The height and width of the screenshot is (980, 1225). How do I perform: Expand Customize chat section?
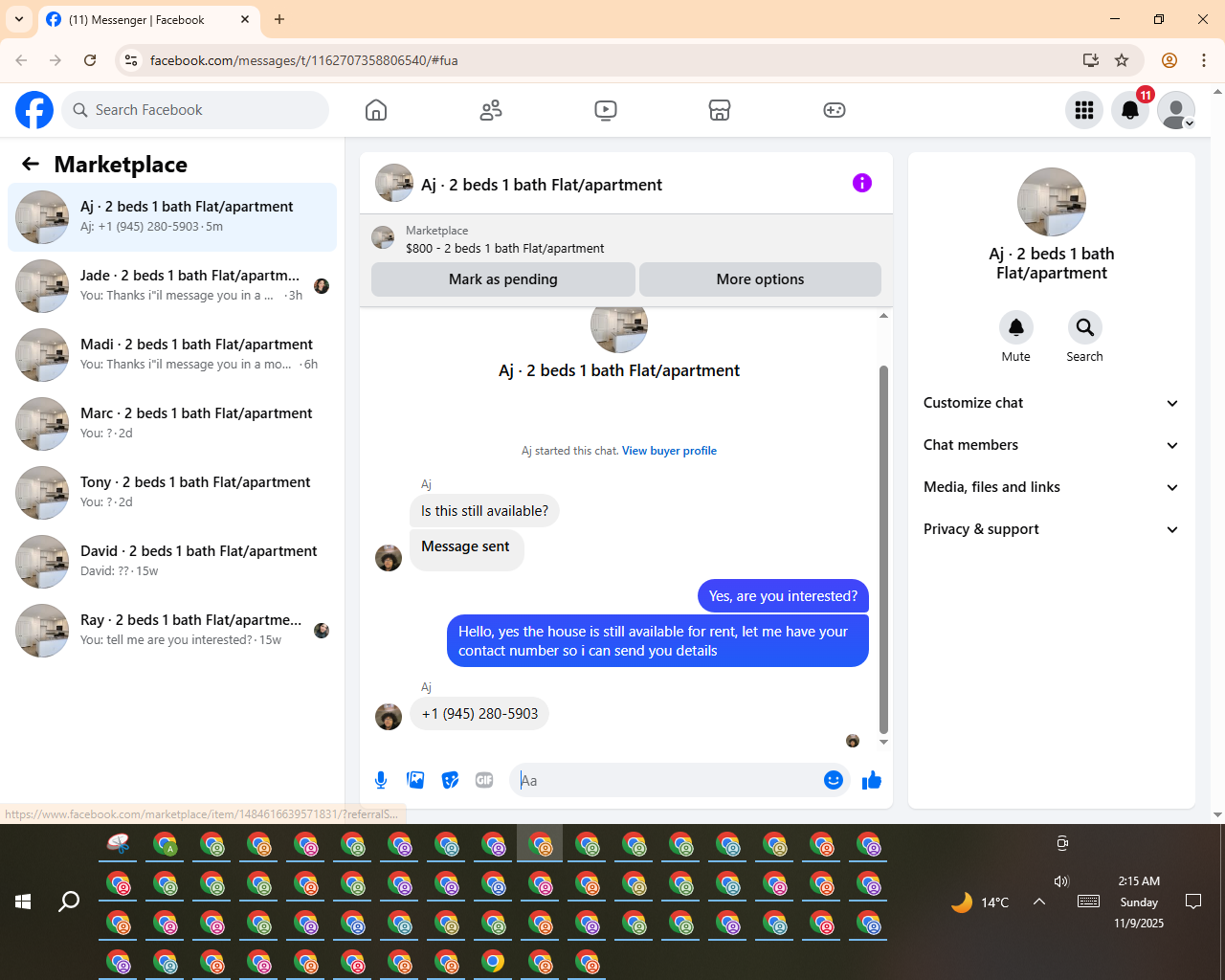tap(1051, 403)
